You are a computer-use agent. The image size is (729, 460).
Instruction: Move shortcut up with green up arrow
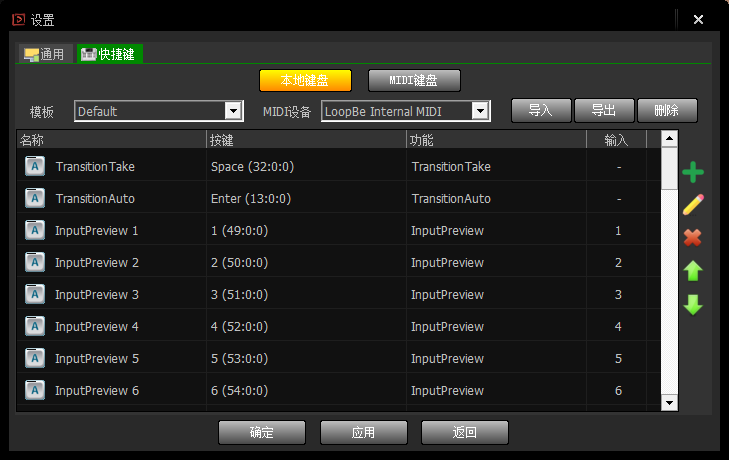[x=693, y=271]
